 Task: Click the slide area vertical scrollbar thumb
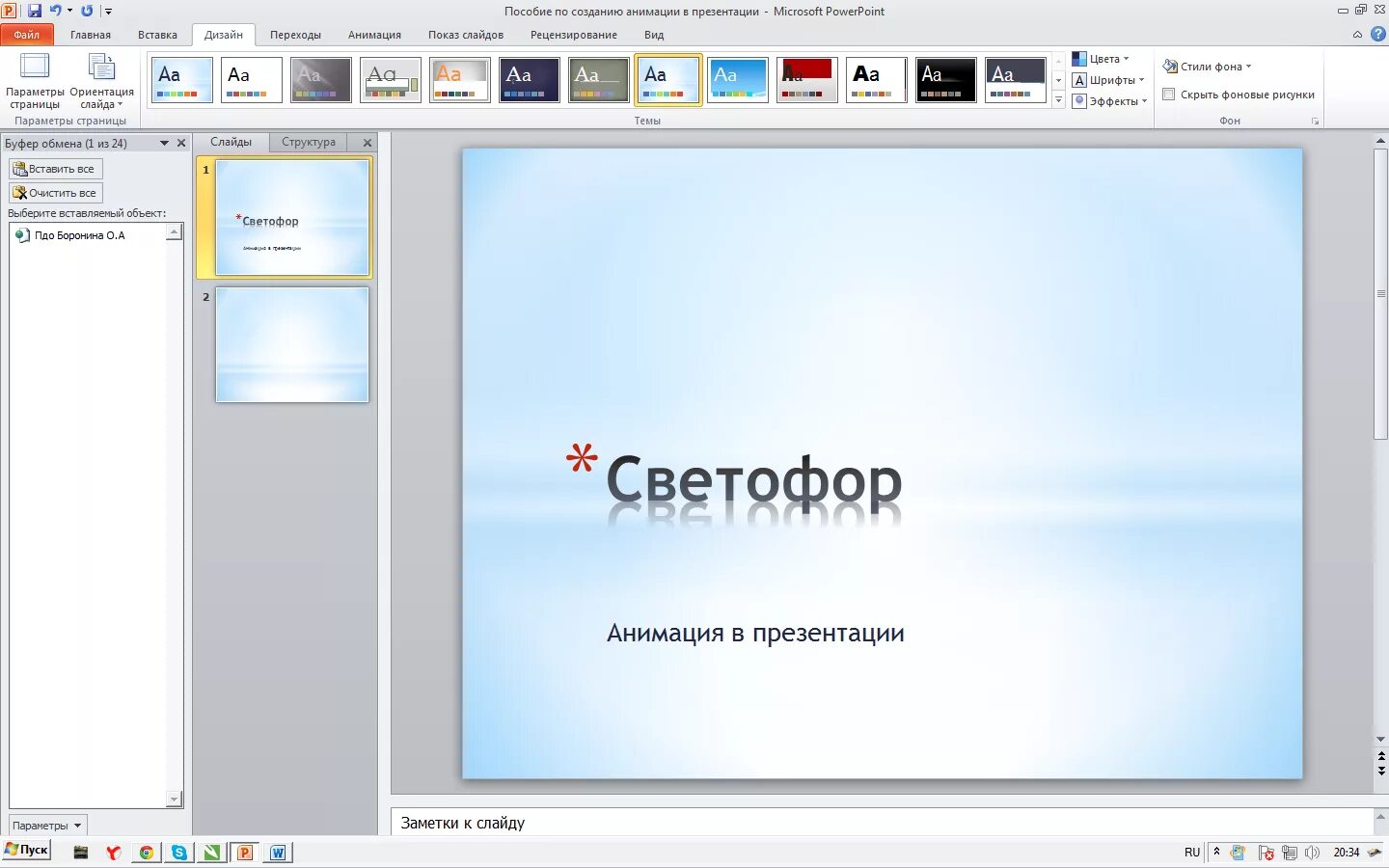[1381, 294]
